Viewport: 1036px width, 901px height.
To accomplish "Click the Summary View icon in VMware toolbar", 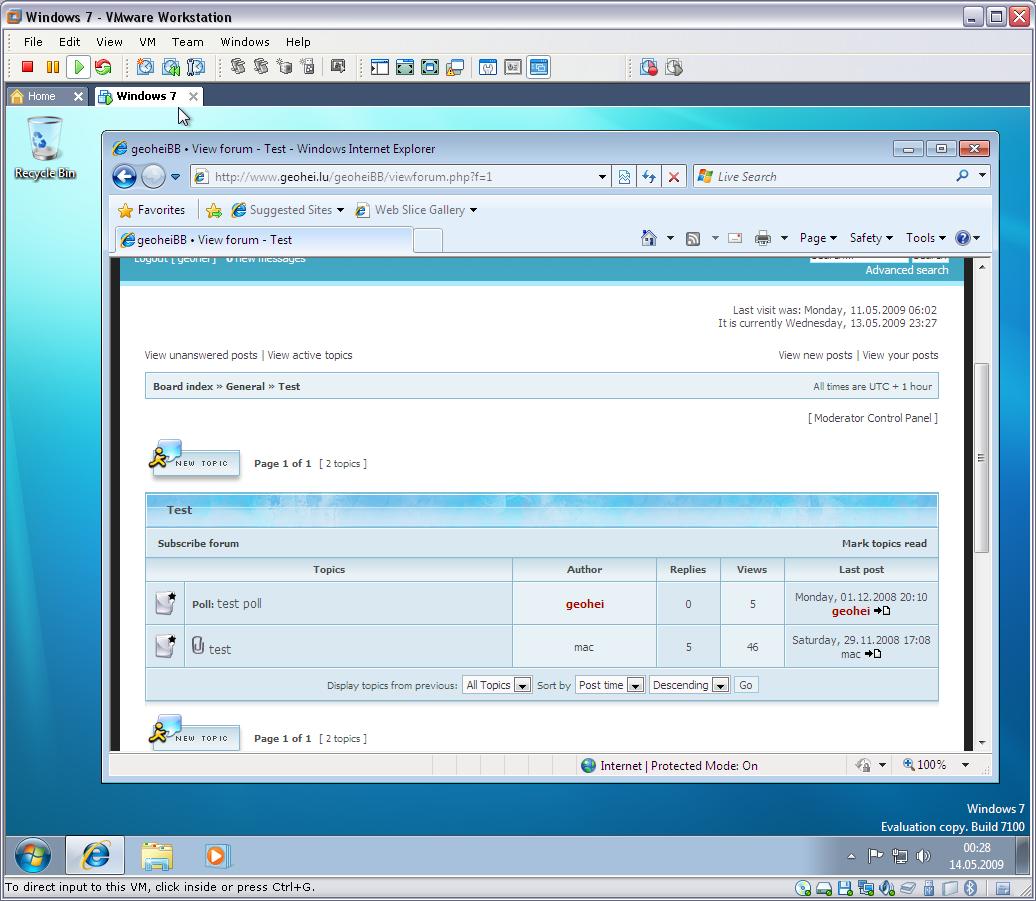I will click(x=488, y=67).
